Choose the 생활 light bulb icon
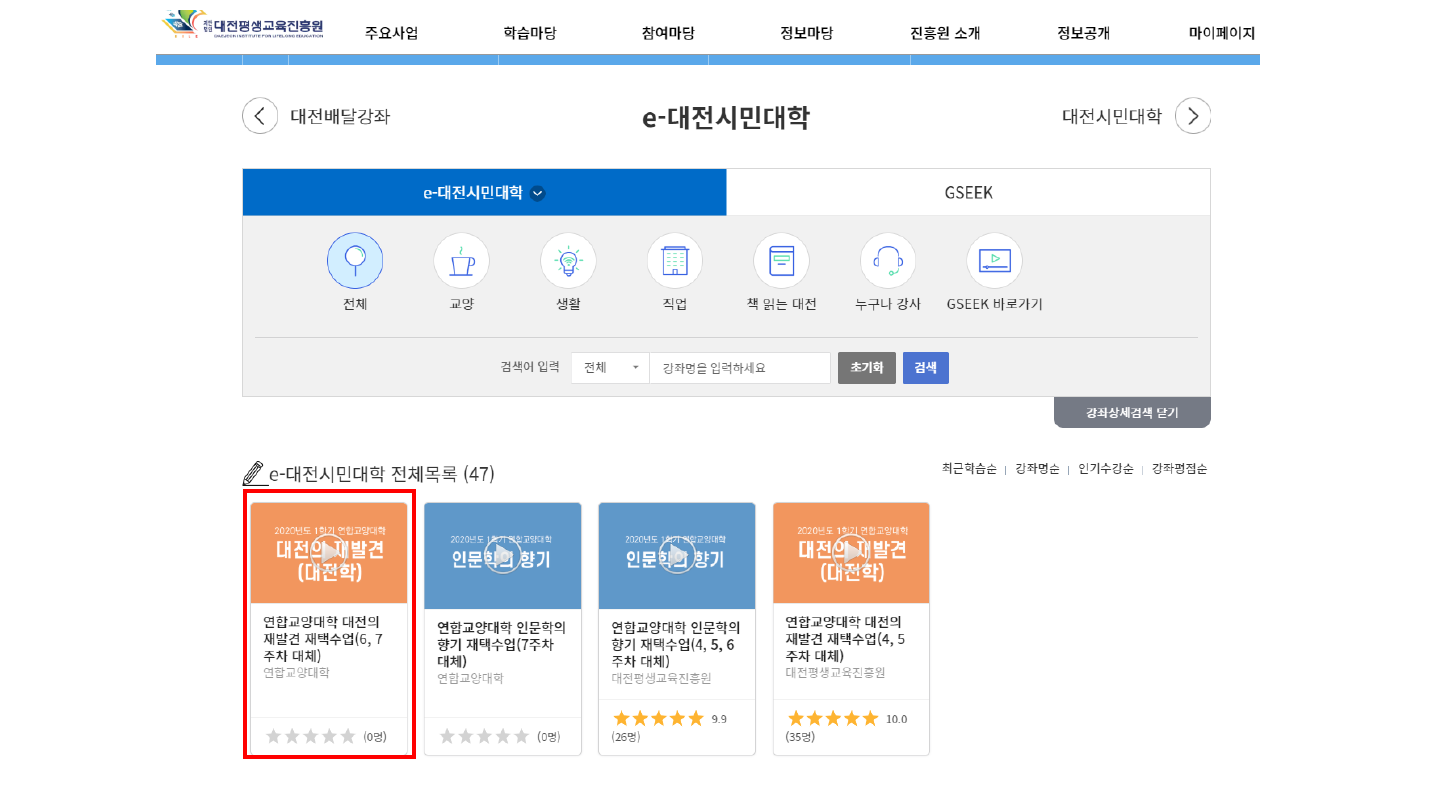Screen dimensions: 1440x810 pyautogui.click(x=568, y=261)
